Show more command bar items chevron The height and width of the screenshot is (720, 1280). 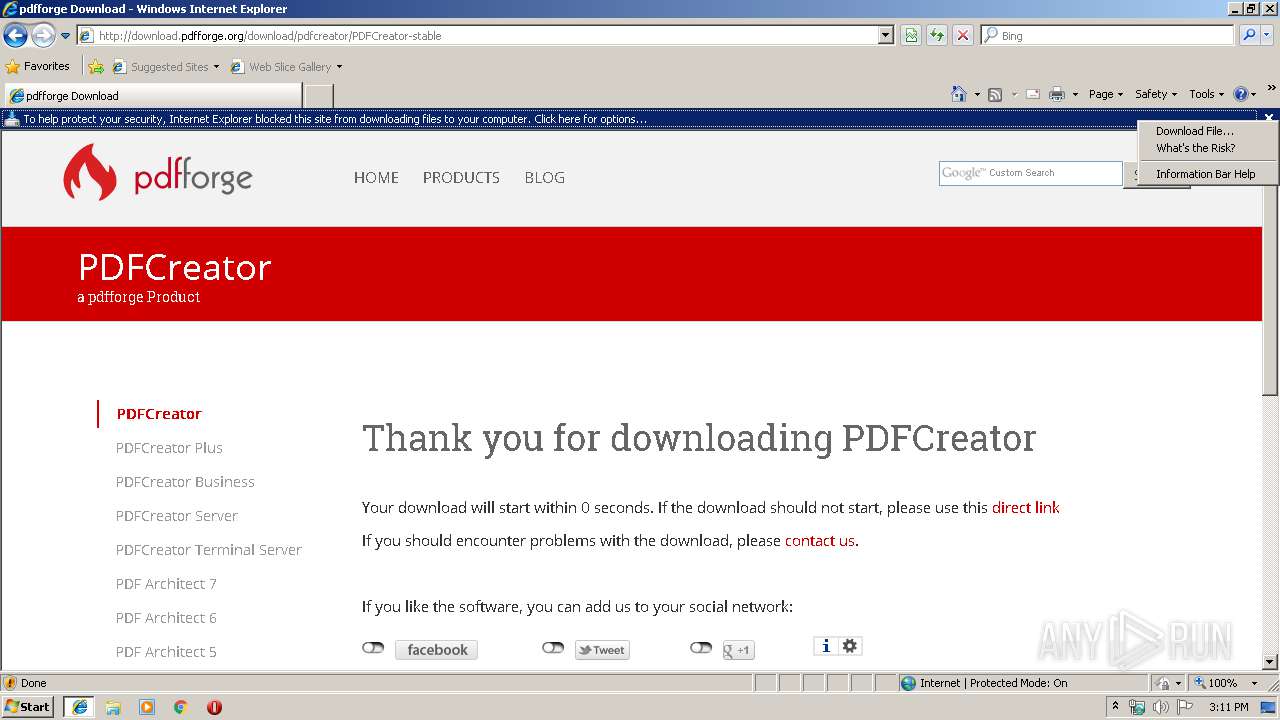pos(1271,89)
